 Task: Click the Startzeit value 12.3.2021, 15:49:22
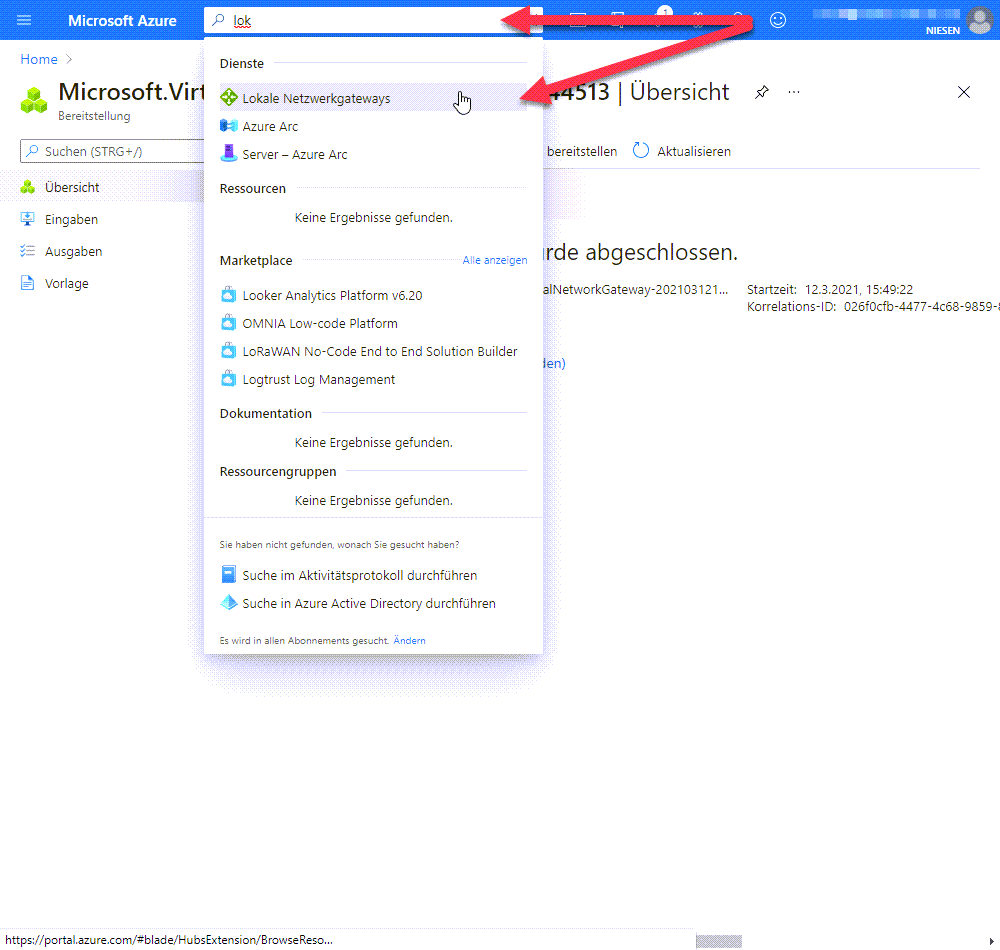[x=858, y=289]
